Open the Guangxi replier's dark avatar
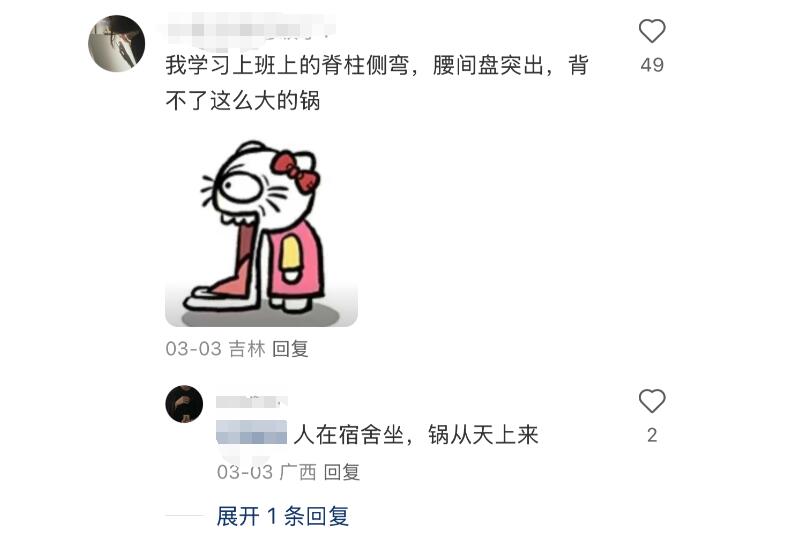The height and width of the screenshot is (555, 792). (184, 404)
